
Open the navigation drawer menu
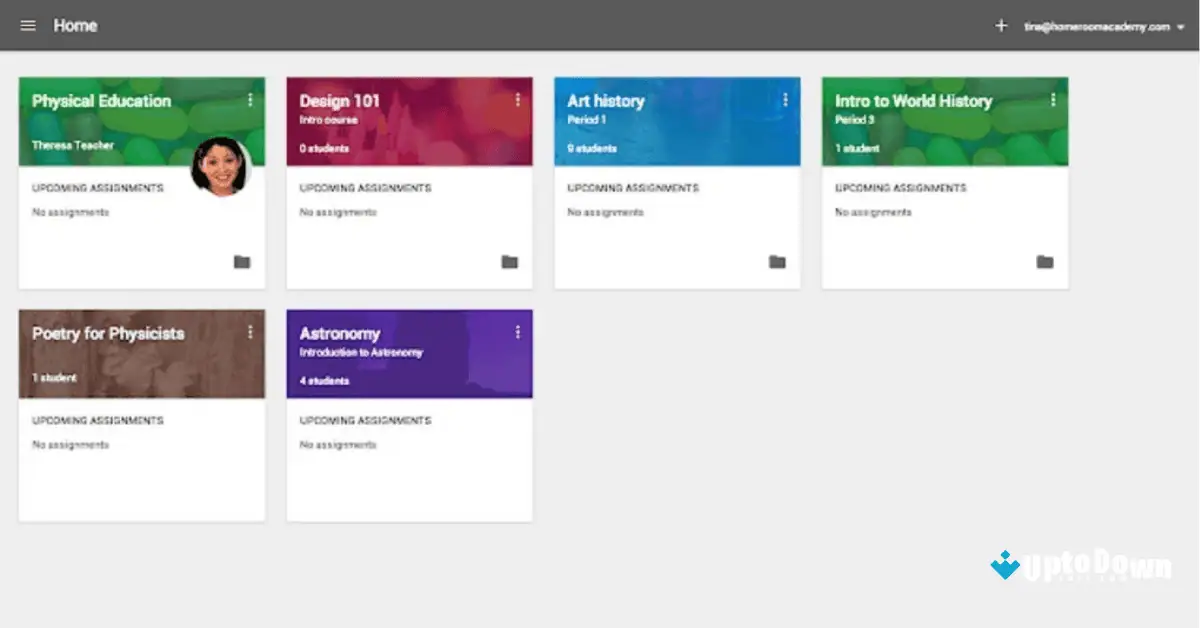pyautogui.click(x=28, y=26)
